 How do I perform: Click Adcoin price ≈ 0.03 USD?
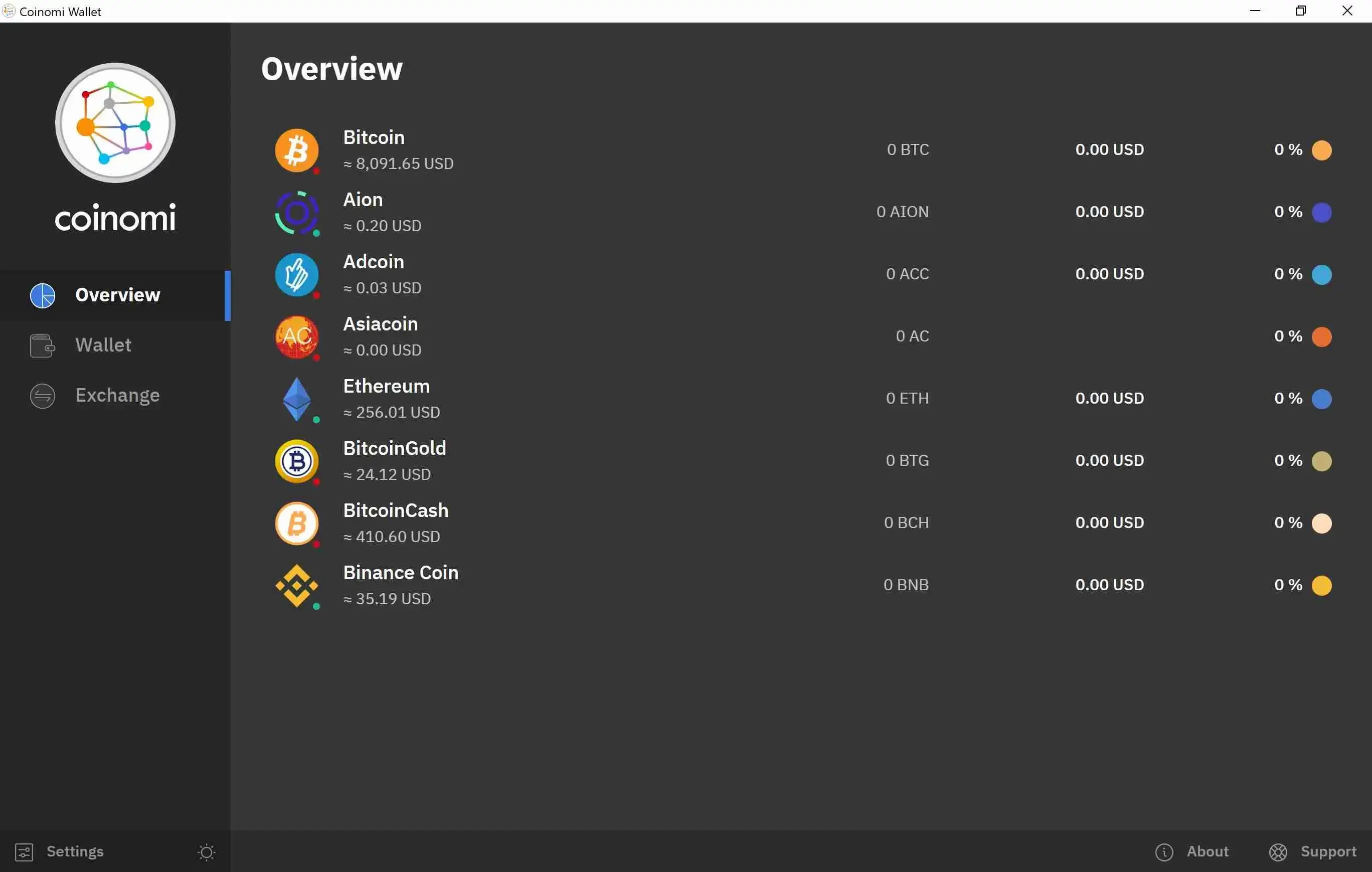tap(382, 288)
